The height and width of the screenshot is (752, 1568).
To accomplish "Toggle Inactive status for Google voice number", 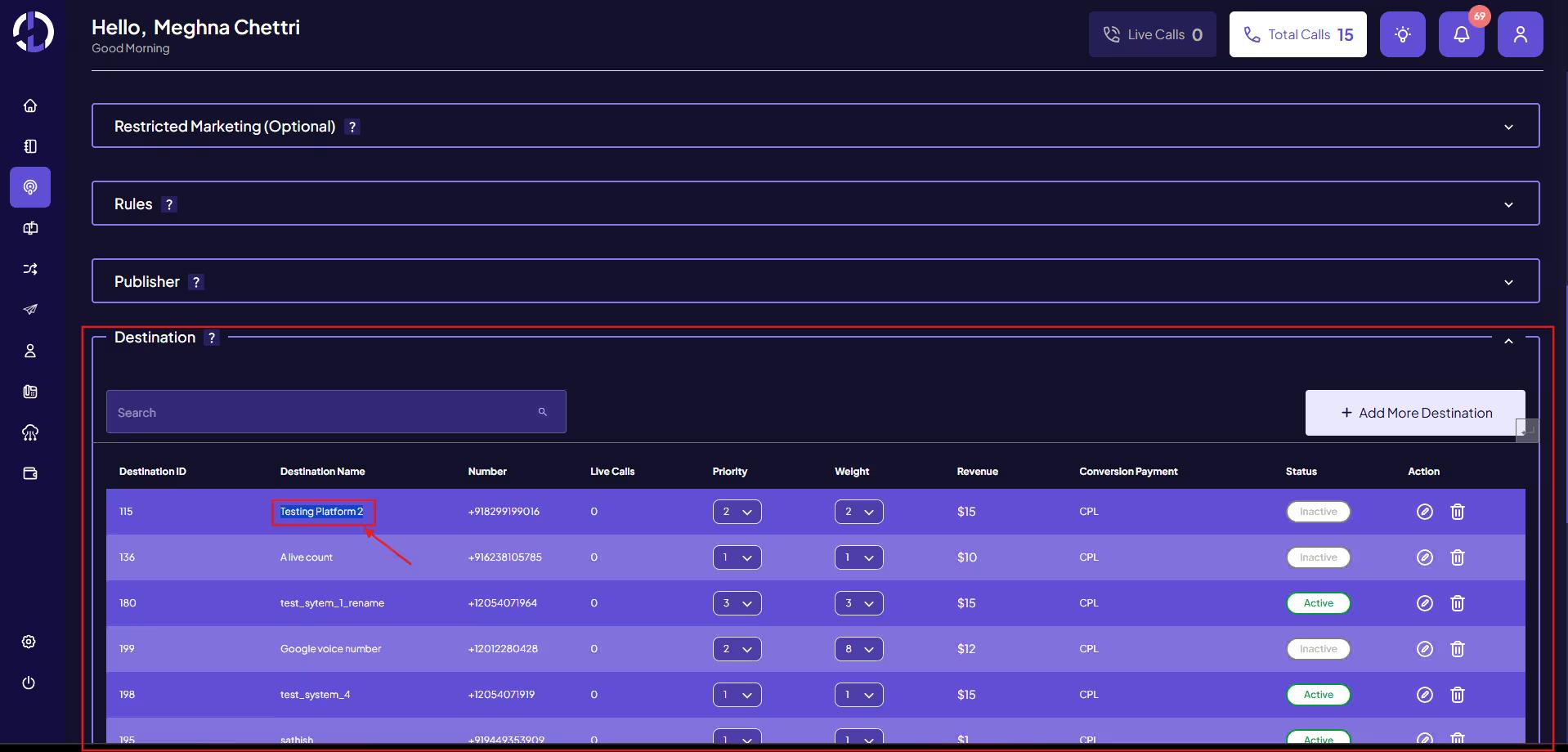I will tap(1318, 649).
